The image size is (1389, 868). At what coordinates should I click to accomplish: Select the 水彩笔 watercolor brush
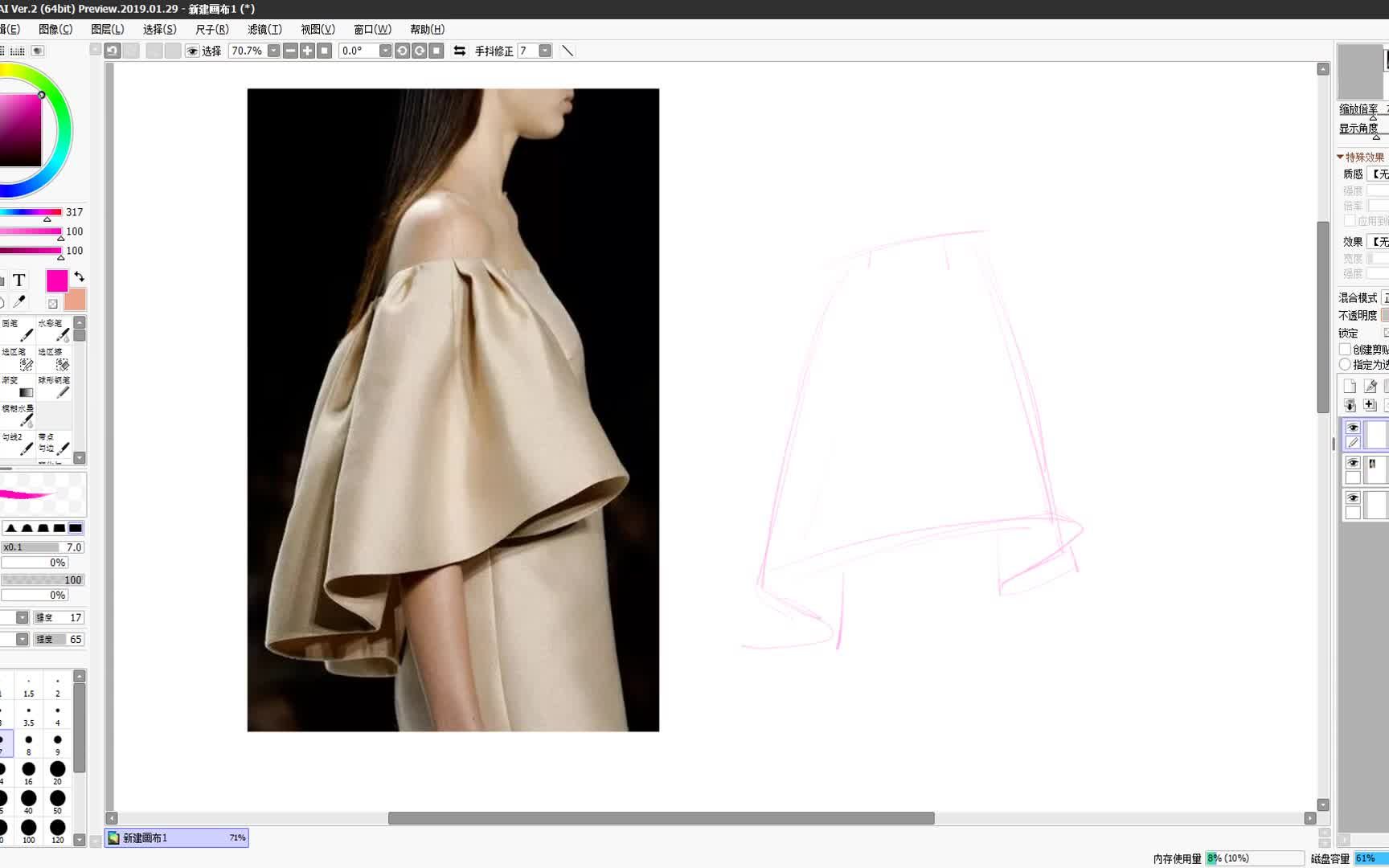point(54,329)
